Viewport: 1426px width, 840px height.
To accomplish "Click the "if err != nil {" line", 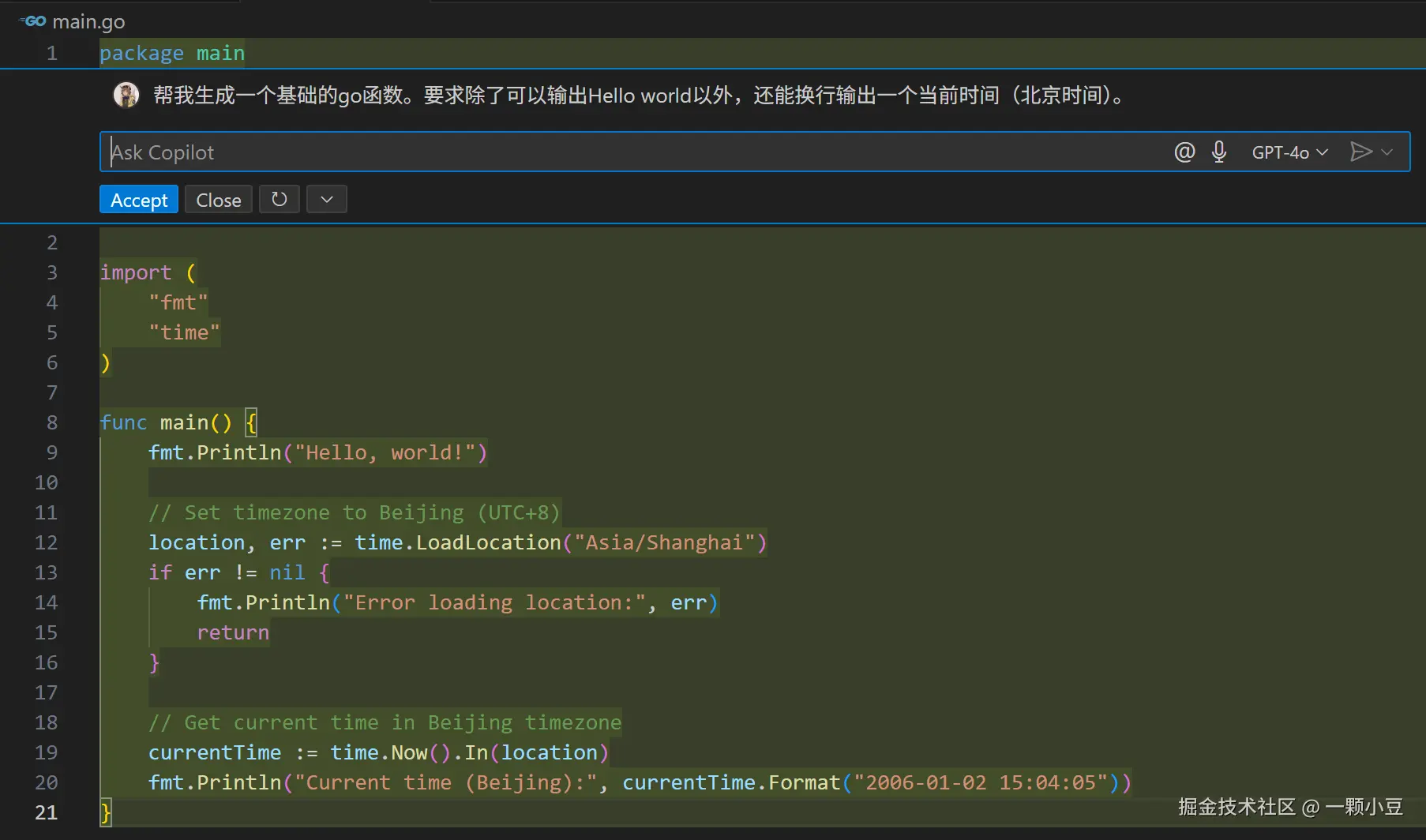I will [x=239, y=572].
